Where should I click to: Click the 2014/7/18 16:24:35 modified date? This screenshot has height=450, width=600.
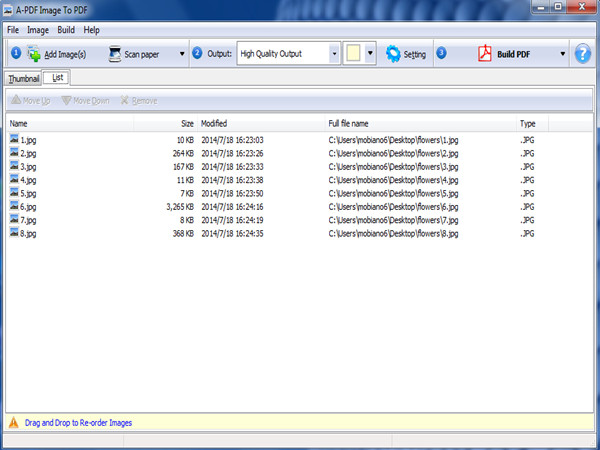[x=232, y=234]
